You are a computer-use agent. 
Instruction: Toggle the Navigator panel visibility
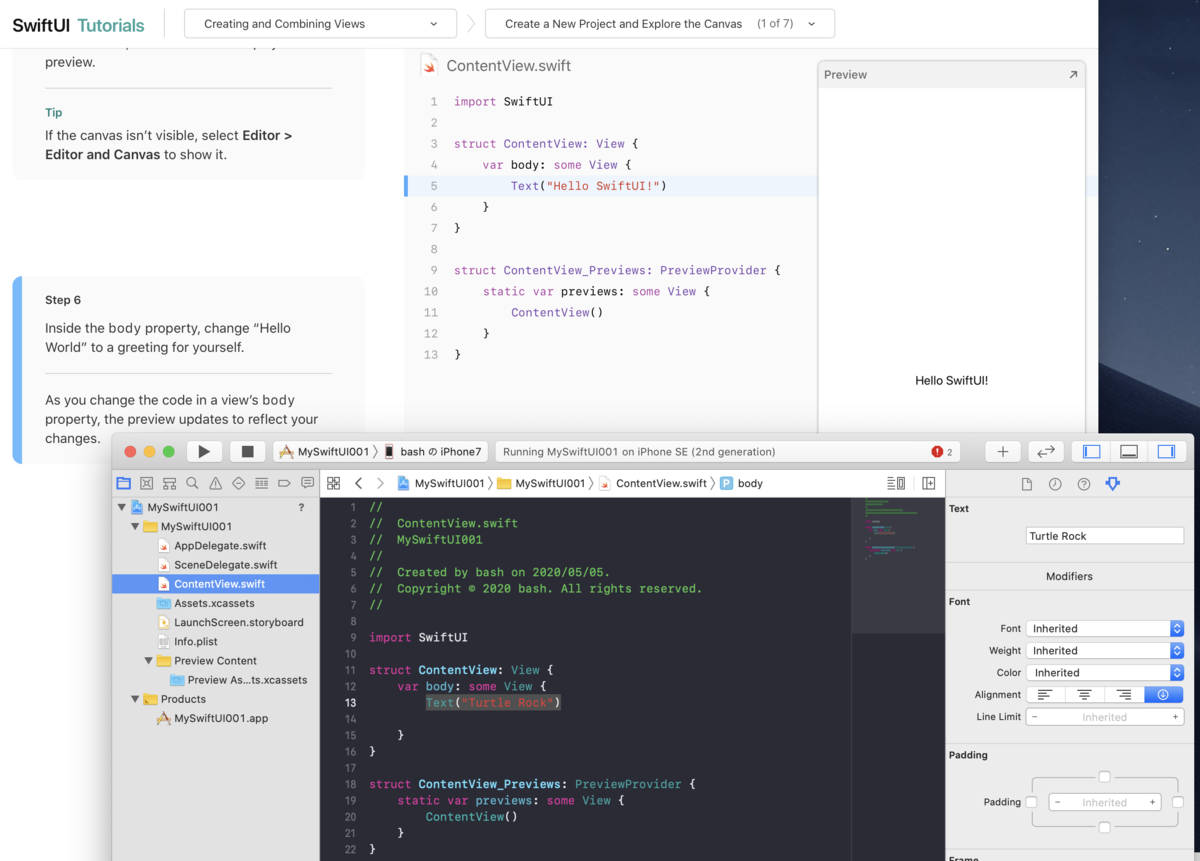click(1091, 452)
